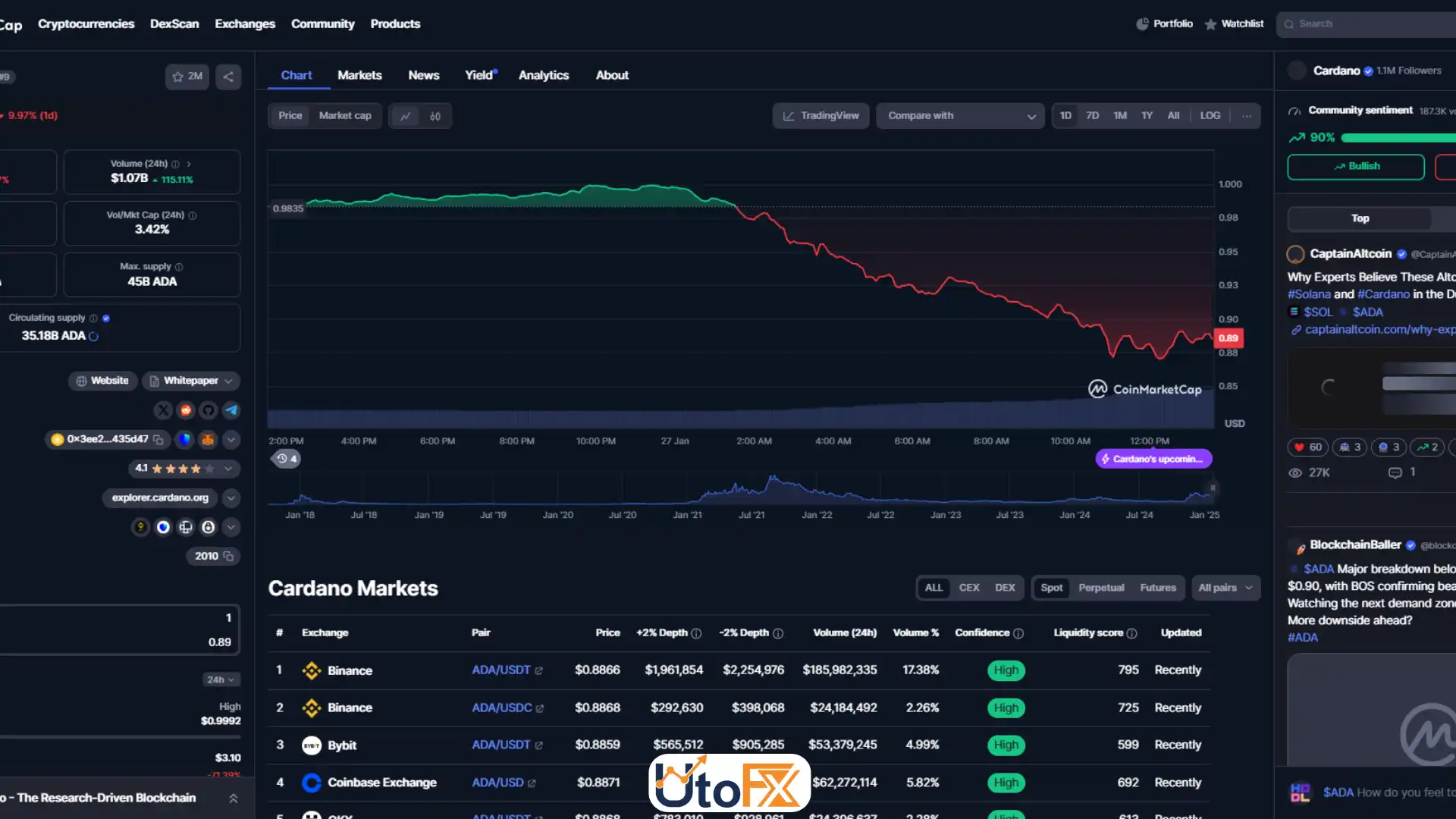Click the Bybit exchange logo
The image size is (1456, 819).
pyautogui.click(x=312, y=745)
